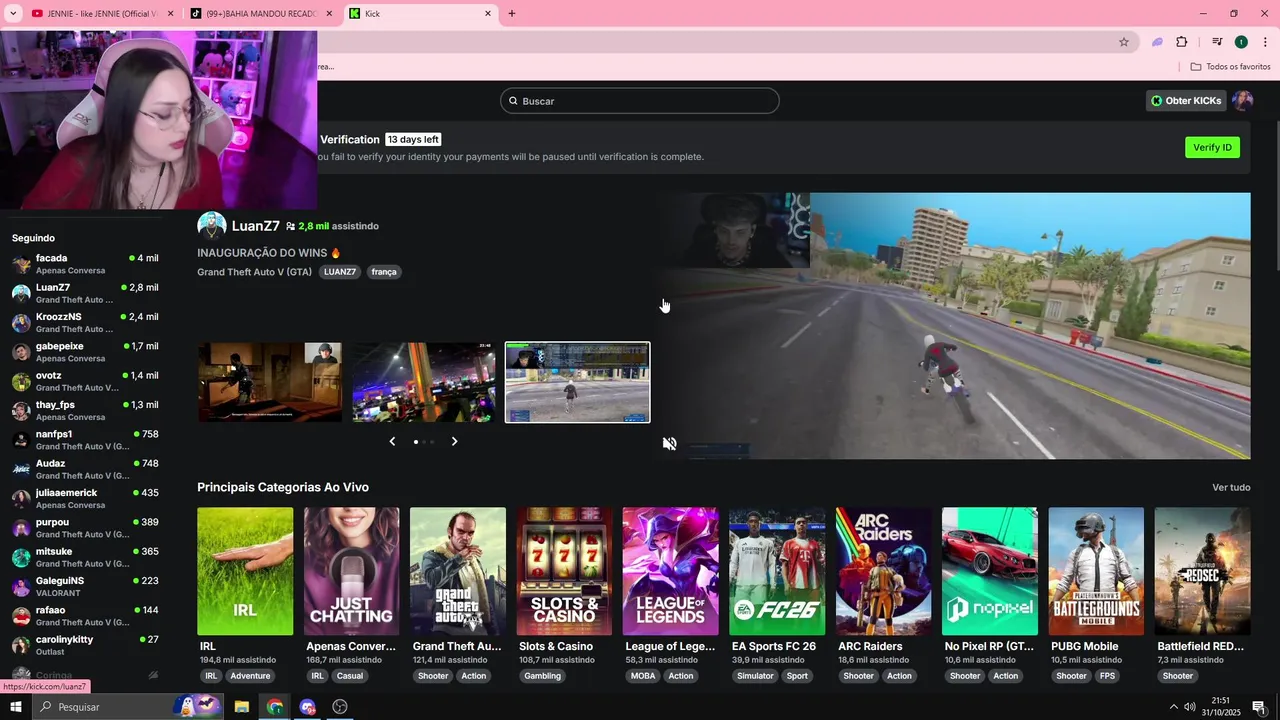Select the second carousel stream thumbnail
Viewport: 1280px width, 720px height.
(x=423, y=382)
